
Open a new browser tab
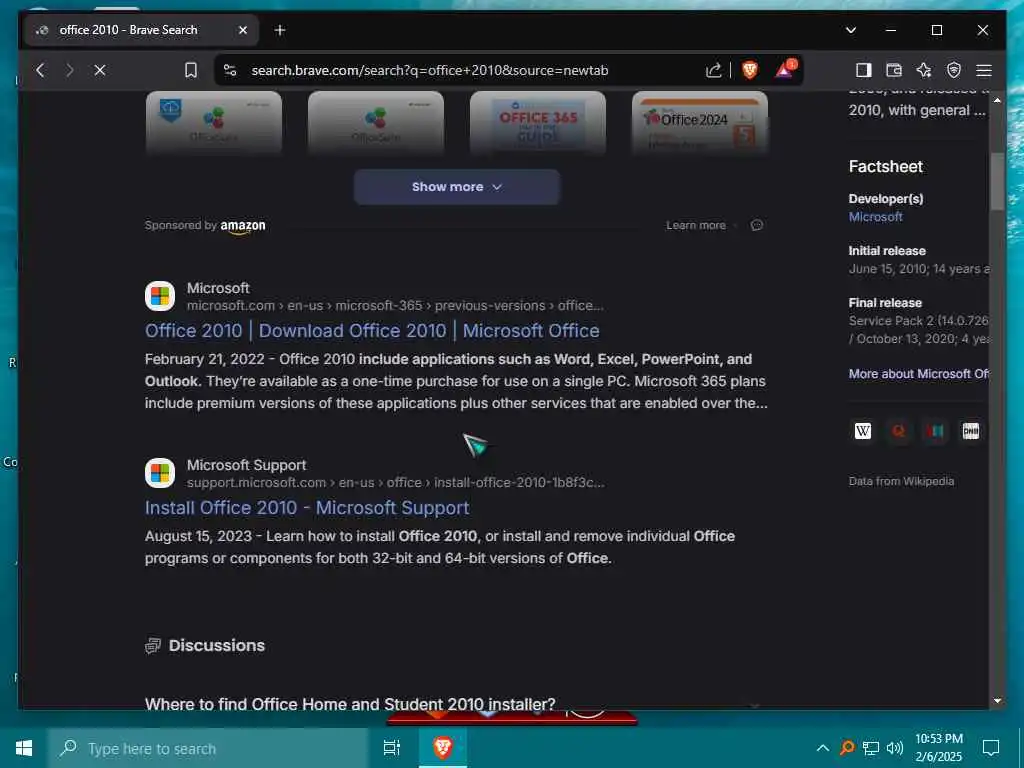pyautogui.click(x=280, y=30)
